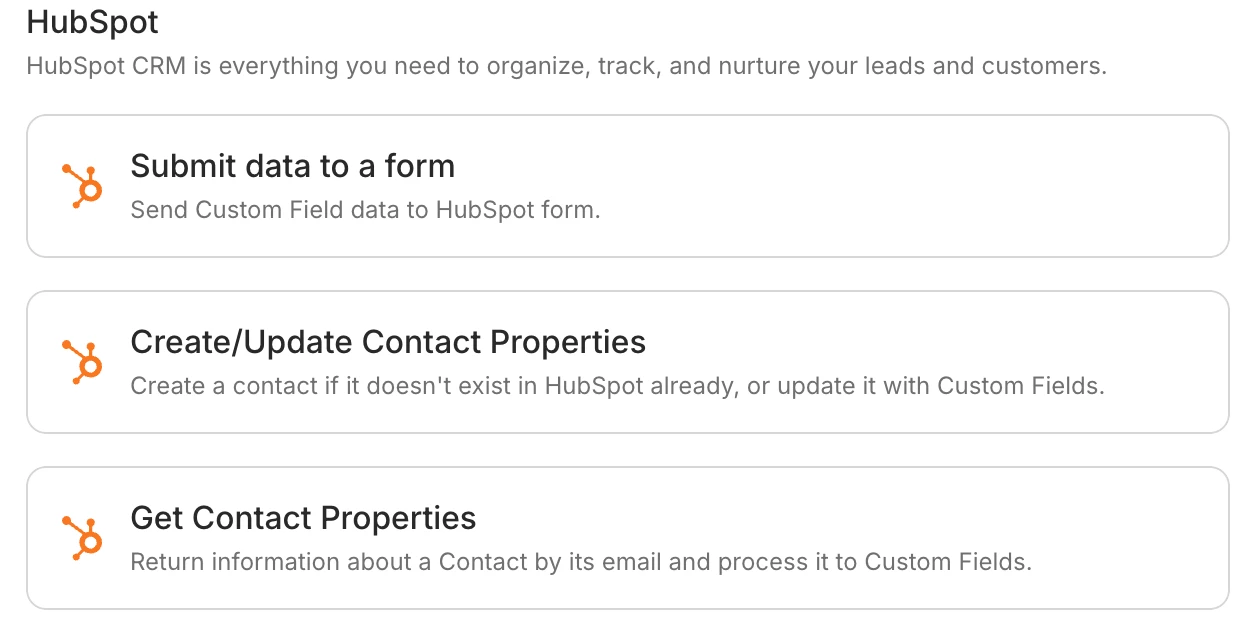Click the HubSpot icon beside Get Contact Properties
The width and height of the screenshot is (1256, 644).
click(x=82, y=538)
